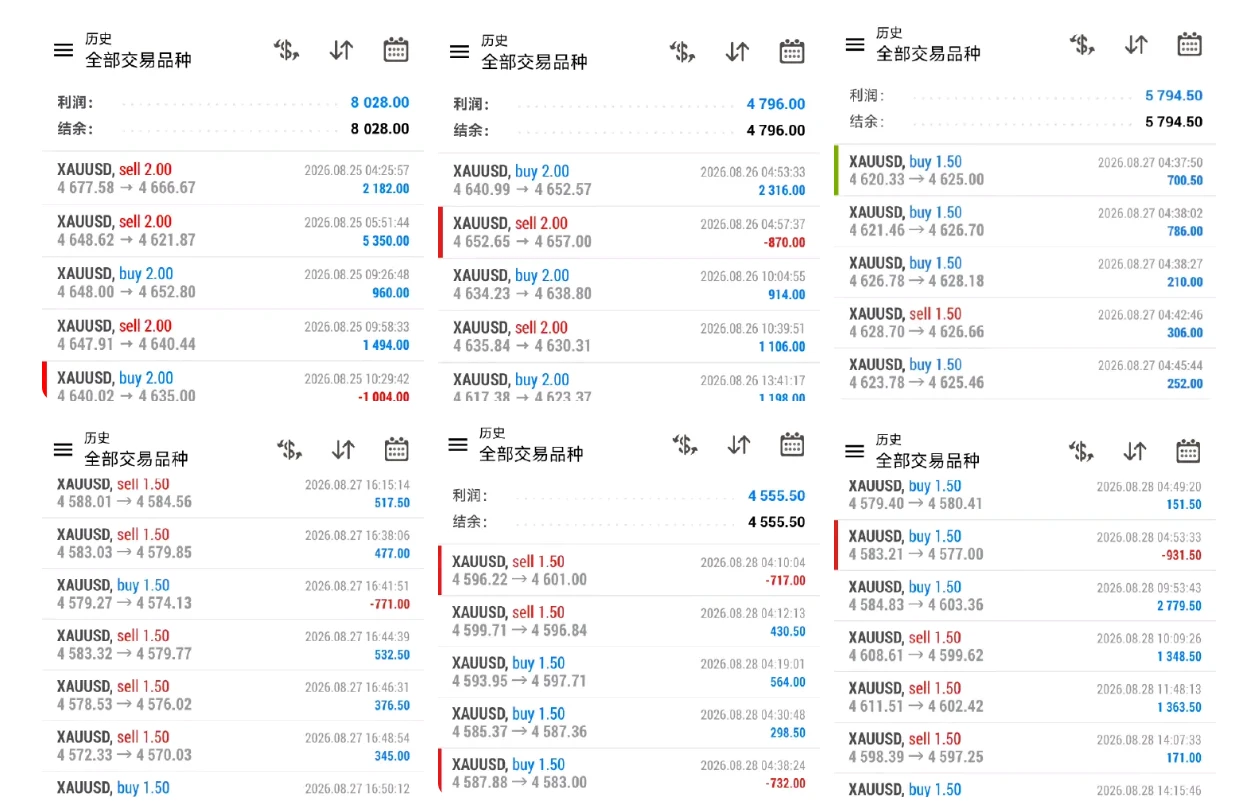Open the trade with loss -717.00
1260x806 pixels.
click(628, 571)
